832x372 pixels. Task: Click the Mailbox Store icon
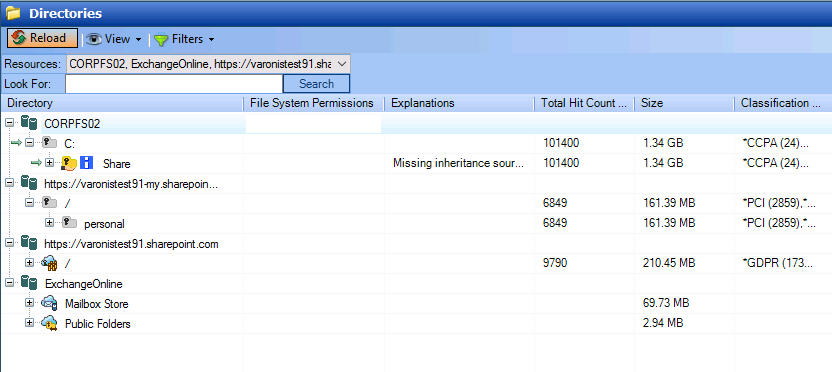pos(49,303)
